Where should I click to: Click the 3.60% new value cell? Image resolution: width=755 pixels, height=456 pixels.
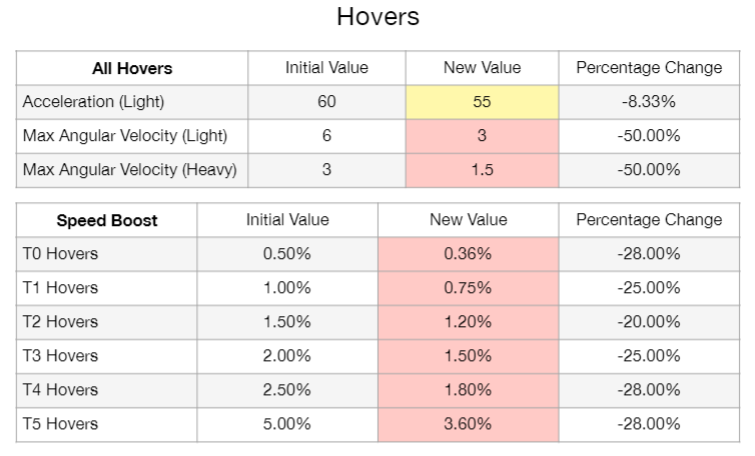(468, 424)
